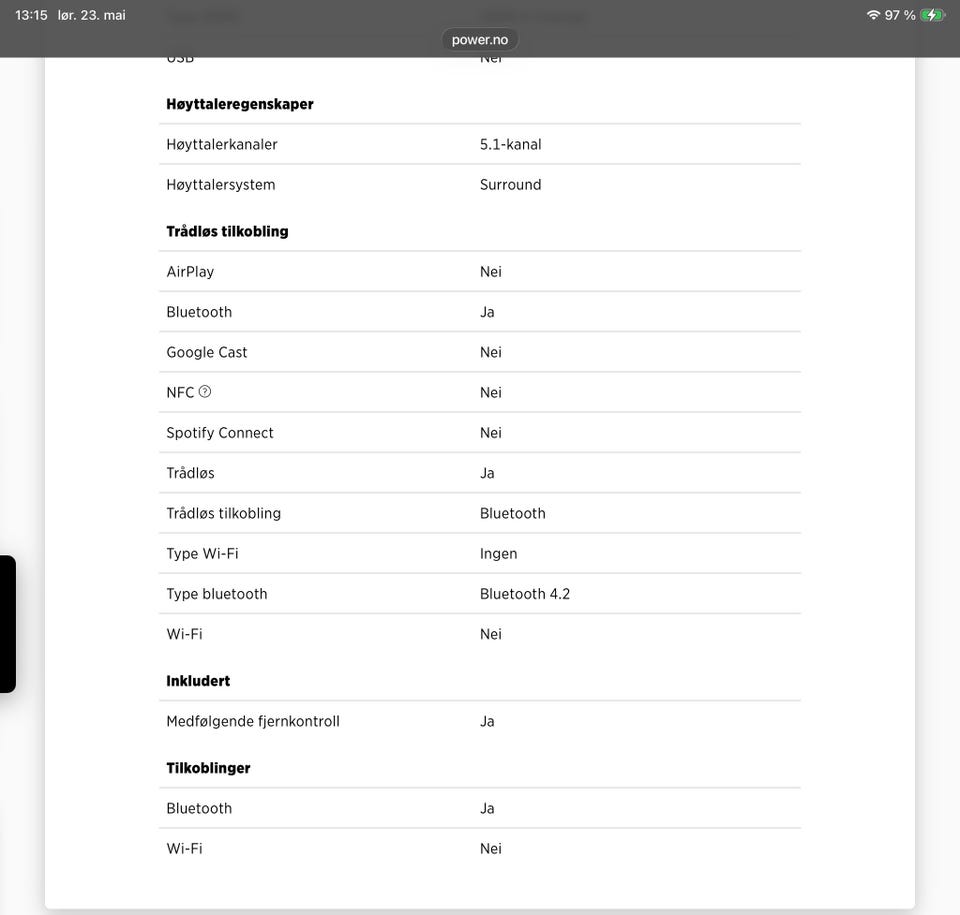960x915 pixels.
Task: Tap the black slide-over handle at left edge
Action: tap(7, 623)
